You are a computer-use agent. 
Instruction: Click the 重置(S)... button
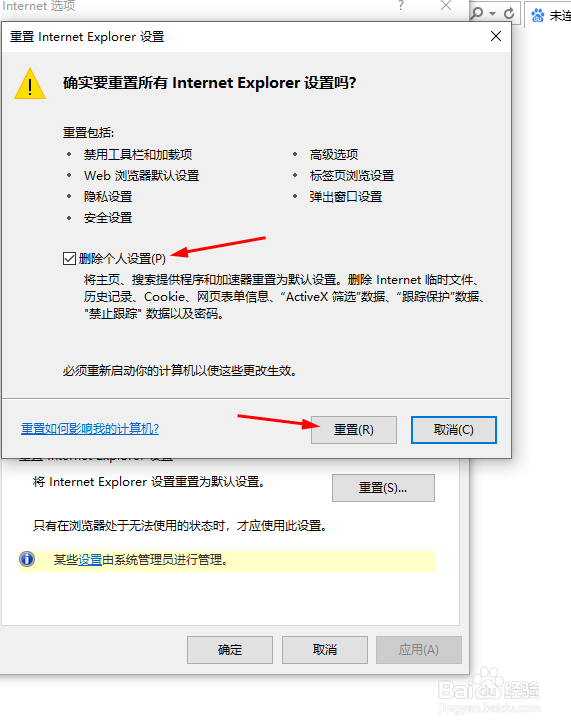tap(383, 488)
